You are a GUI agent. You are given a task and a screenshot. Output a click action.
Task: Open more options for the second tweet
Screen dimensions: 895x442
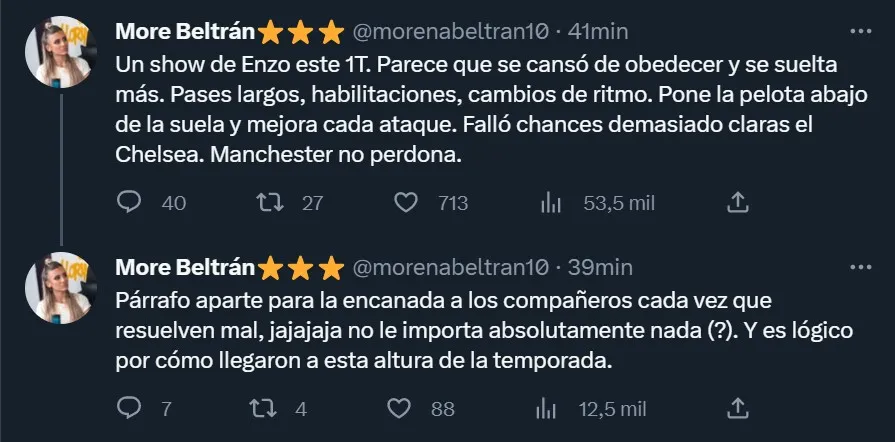pos(860,267)
